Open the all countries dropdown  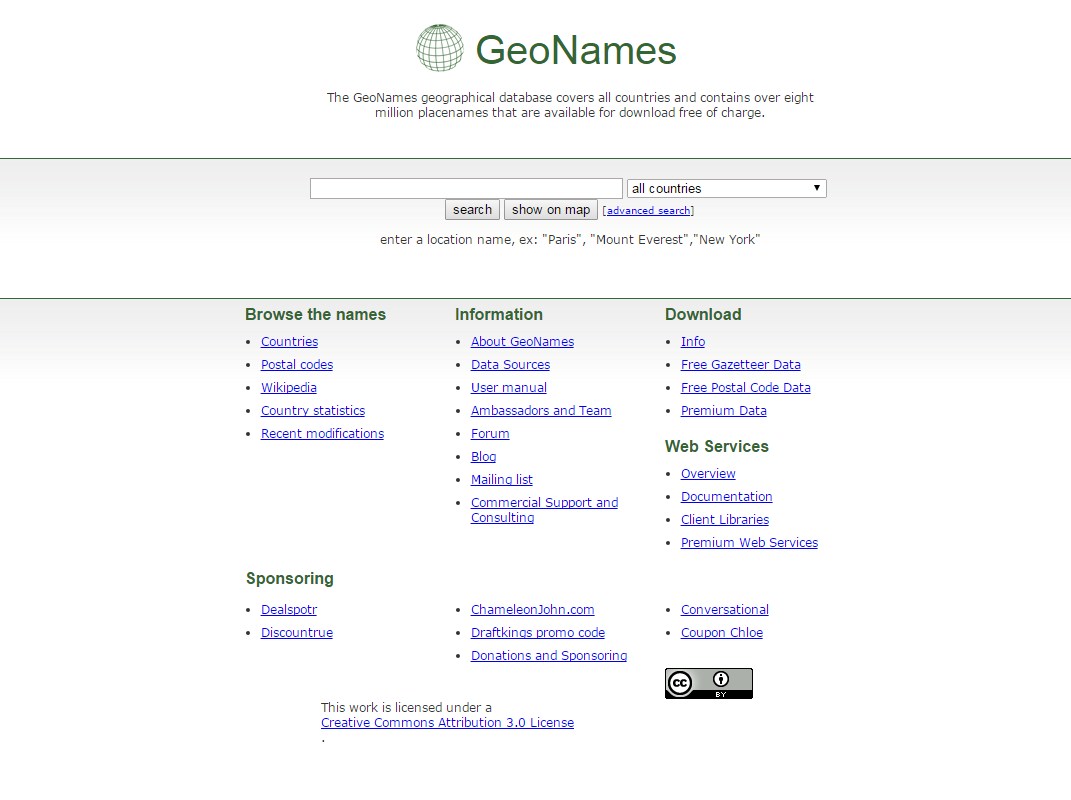click(726, 188)
